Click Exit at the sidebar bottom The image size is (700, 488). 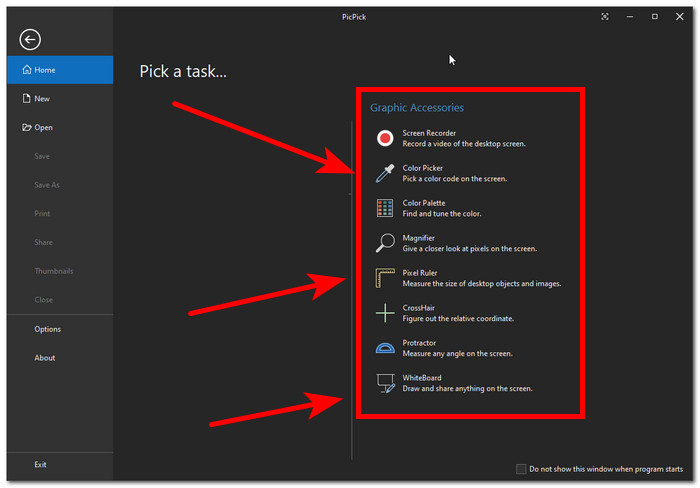tap(40, 464)
